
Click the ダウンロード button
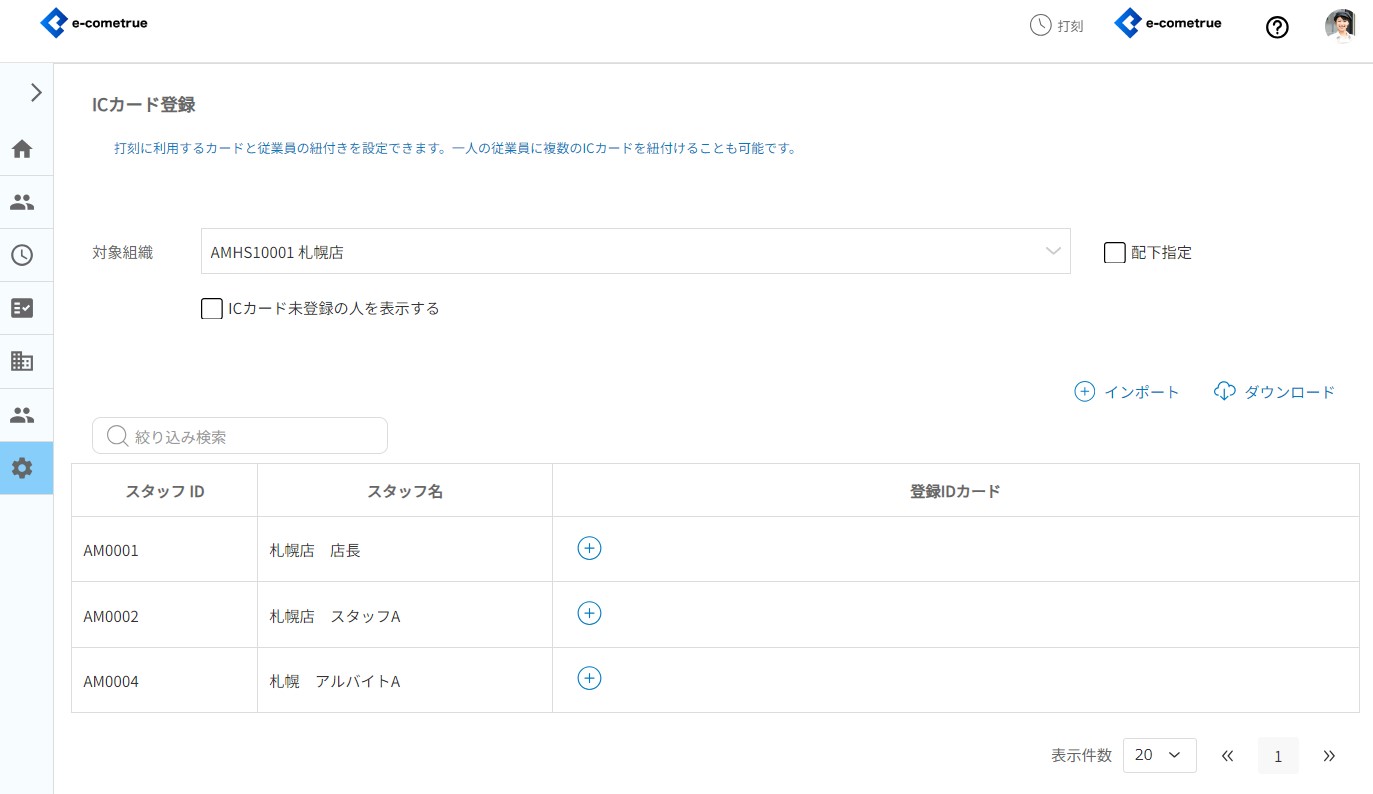click(x=1275, y=392)
